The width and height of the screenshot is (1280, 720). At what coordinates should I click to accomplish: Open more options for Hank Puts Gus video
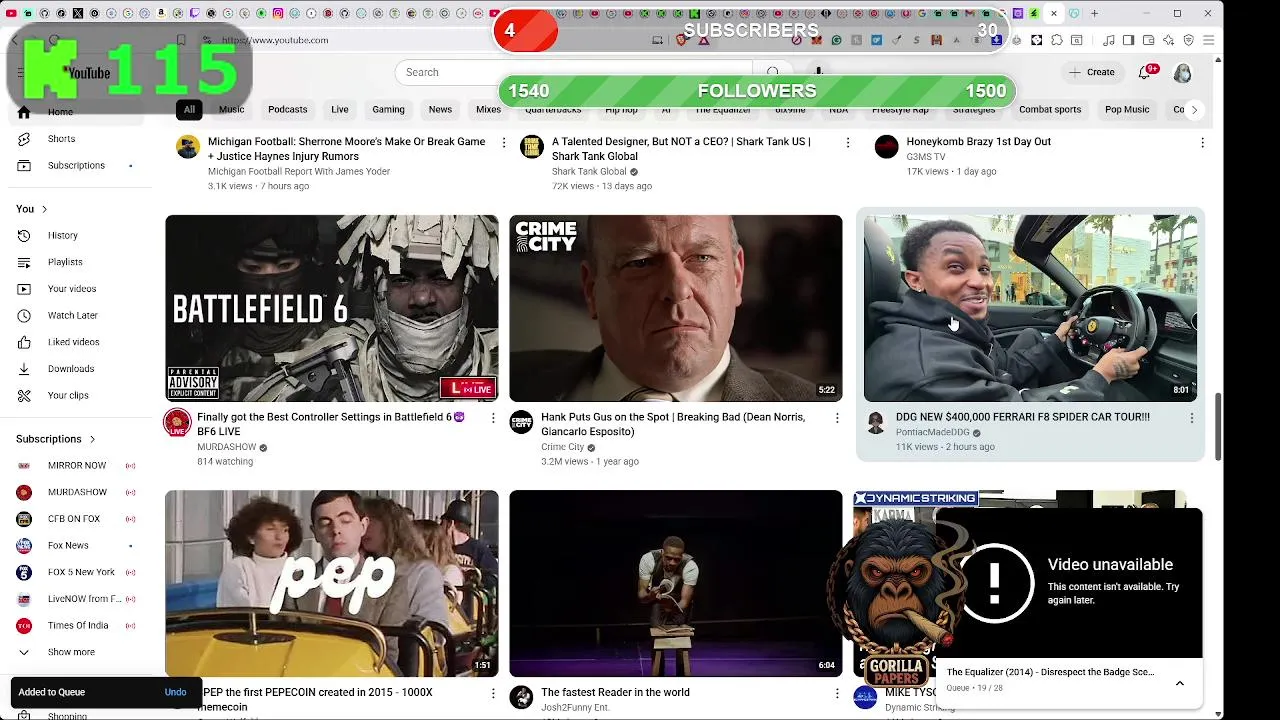[x=837, y=418]
